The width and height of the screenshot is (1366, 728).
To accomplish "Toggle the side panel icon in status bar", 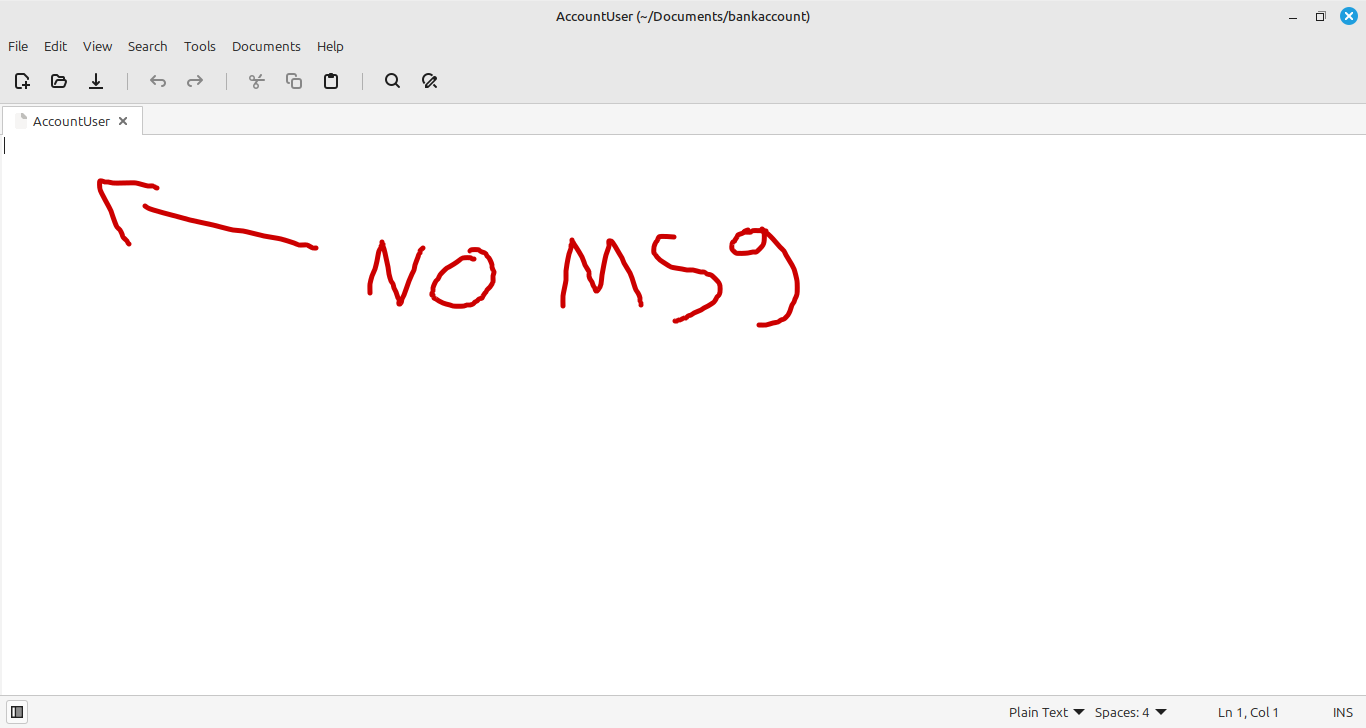I will 17,712.
